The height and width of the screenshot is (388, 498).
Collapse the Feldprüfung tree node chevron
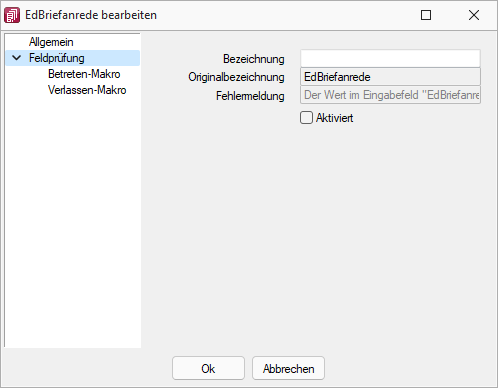point(16,58)
